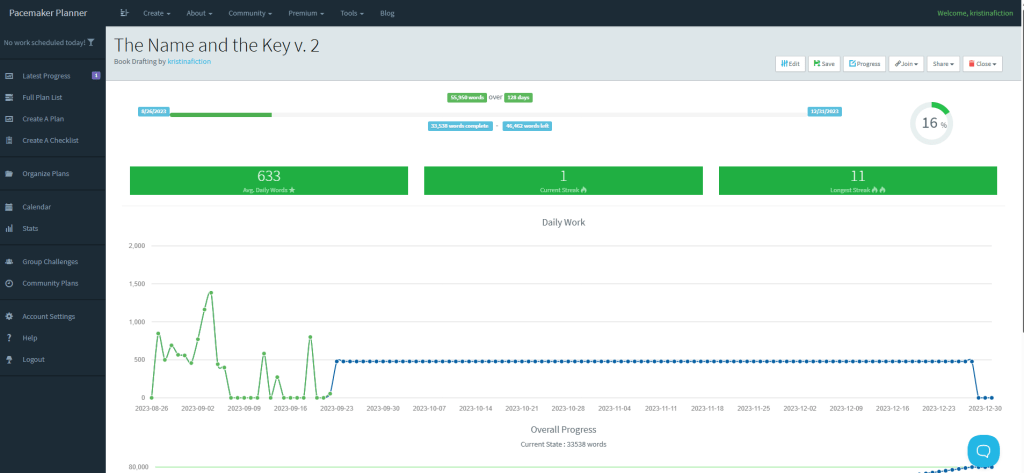
Task: Click the sidebar collapse icon in top navbar
Action: pyautogui.click(x=125, y=13)
